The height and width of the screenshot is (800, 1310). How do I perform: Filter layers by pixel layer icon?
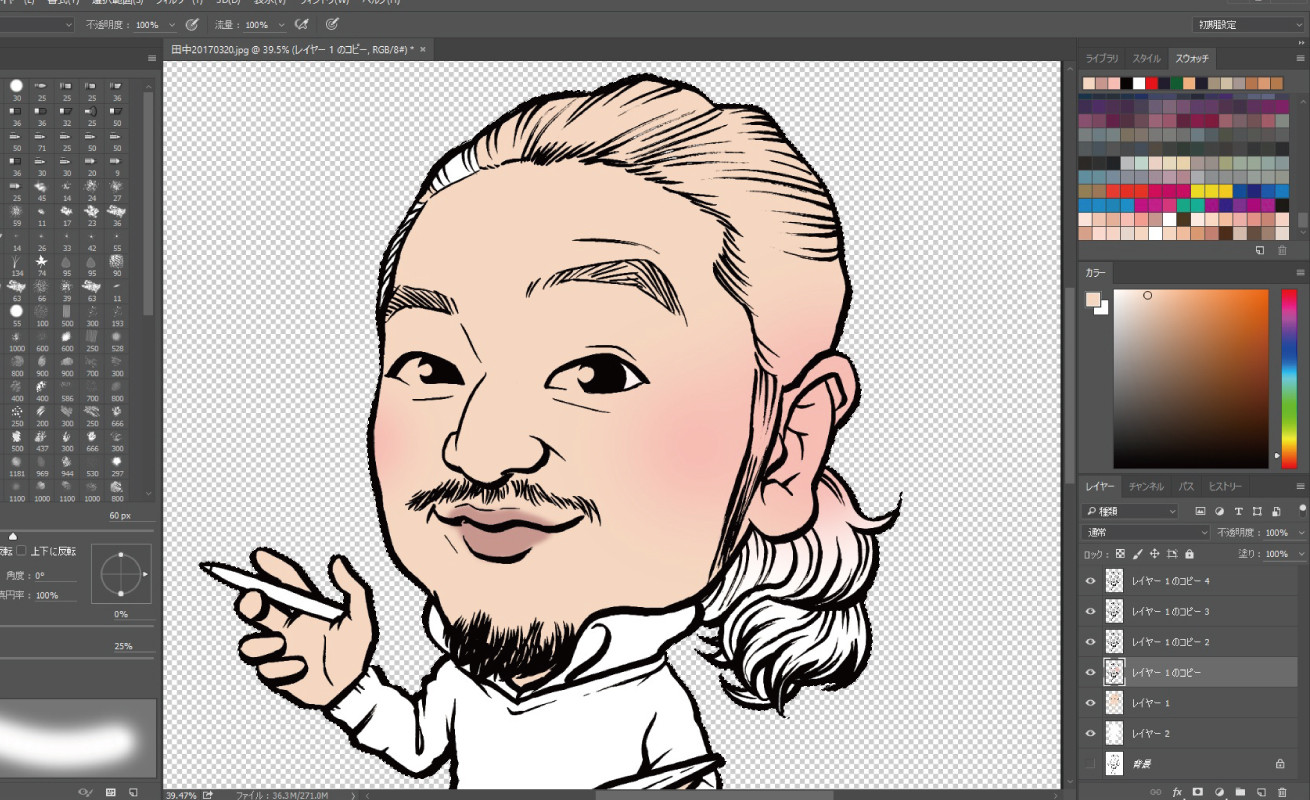(1200, 511)
